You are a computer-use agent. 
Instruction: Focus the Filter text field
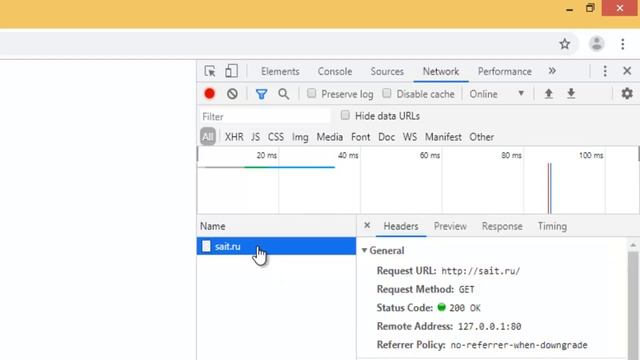tap(265, 117)
